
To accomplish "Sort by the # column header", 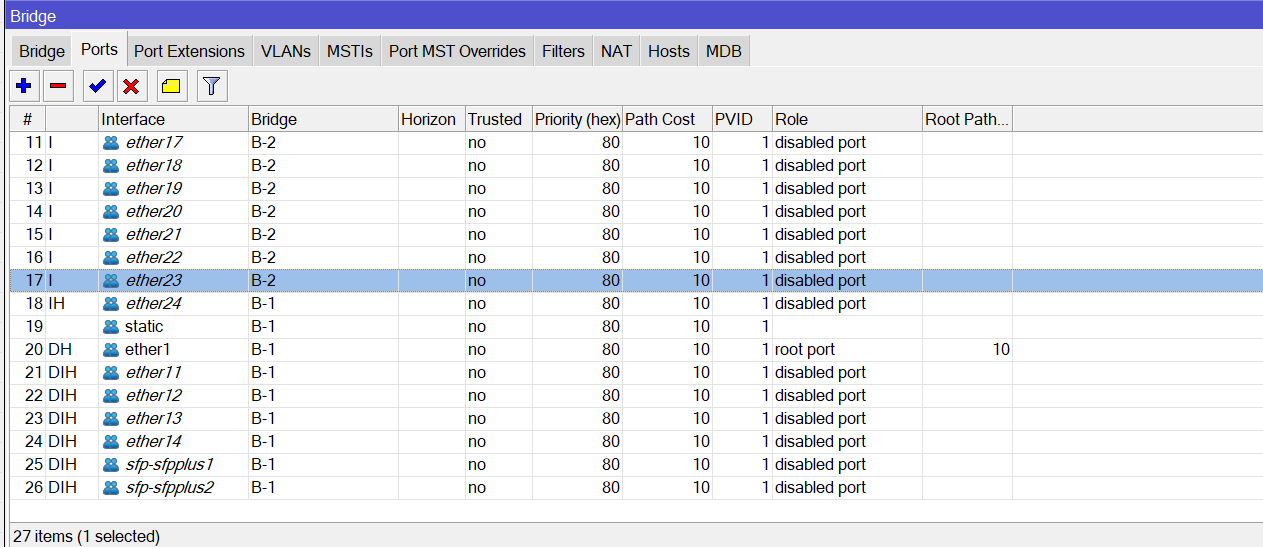I will (28, 119).
